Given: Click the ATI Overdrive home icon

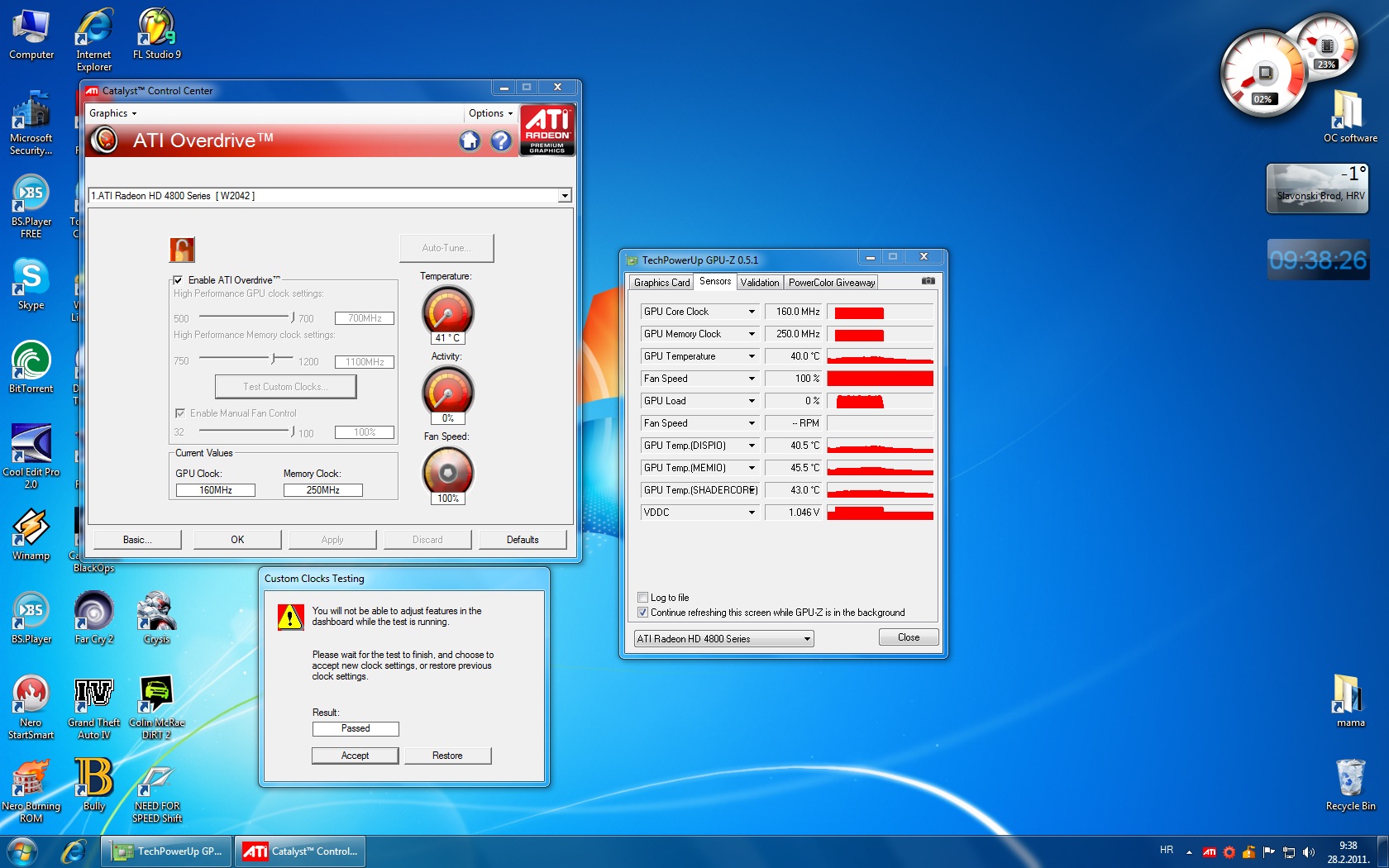Looking at the screenshot, I should [470, 141].
